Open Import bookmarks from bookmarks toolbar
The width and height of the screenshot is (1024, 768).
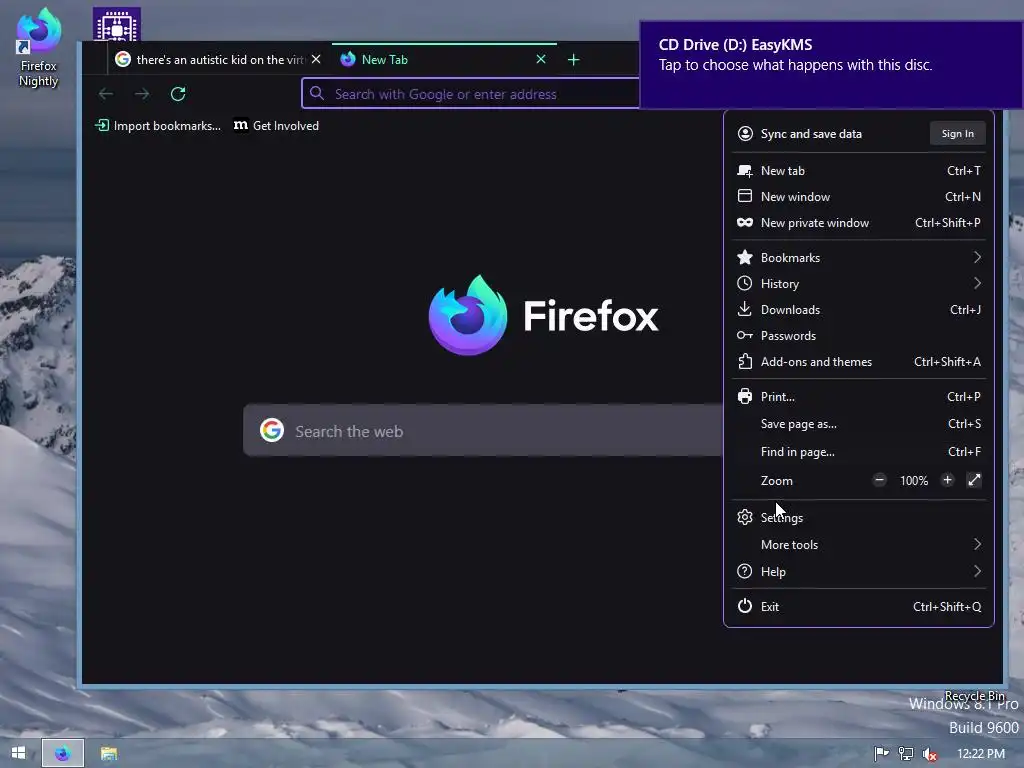[158, 125]
